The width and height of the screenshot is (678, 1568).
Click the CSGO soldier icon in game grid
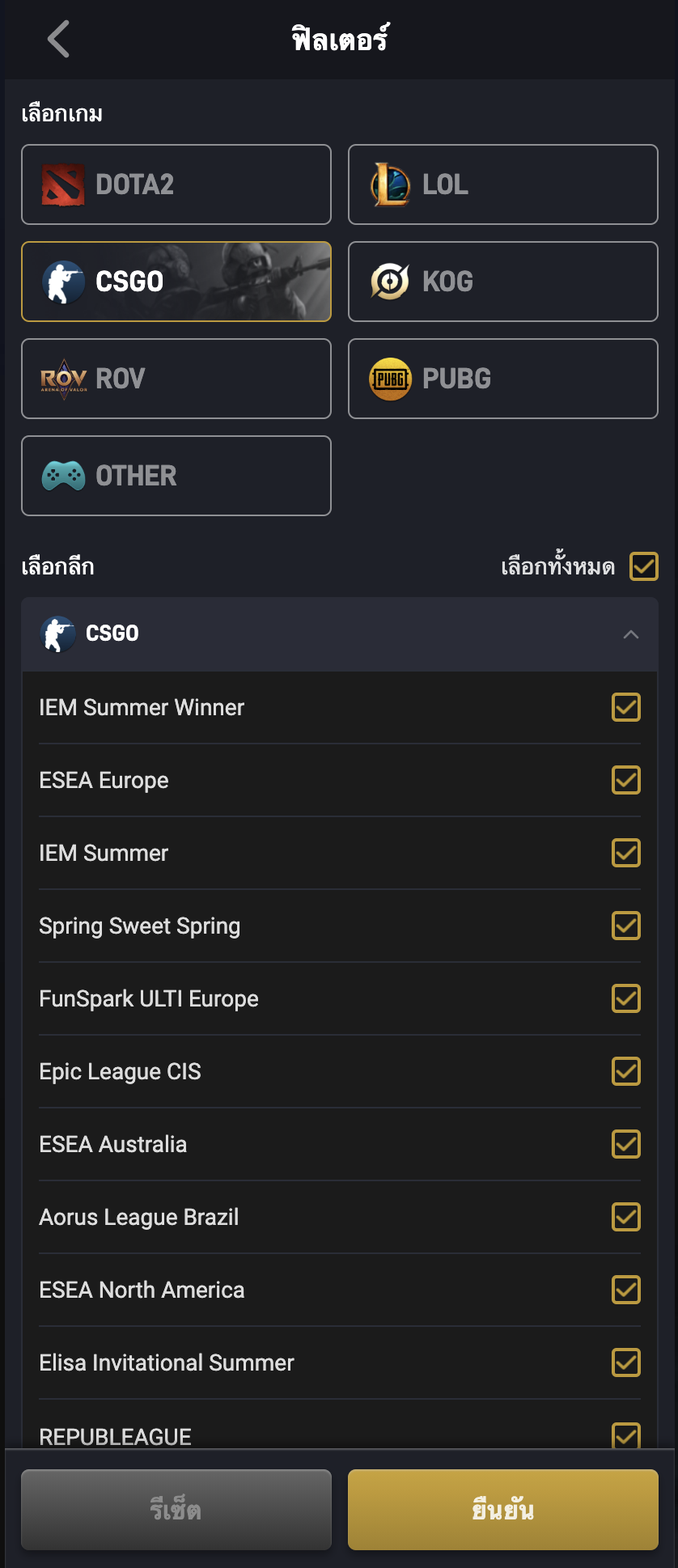click(x=63, y=282)
